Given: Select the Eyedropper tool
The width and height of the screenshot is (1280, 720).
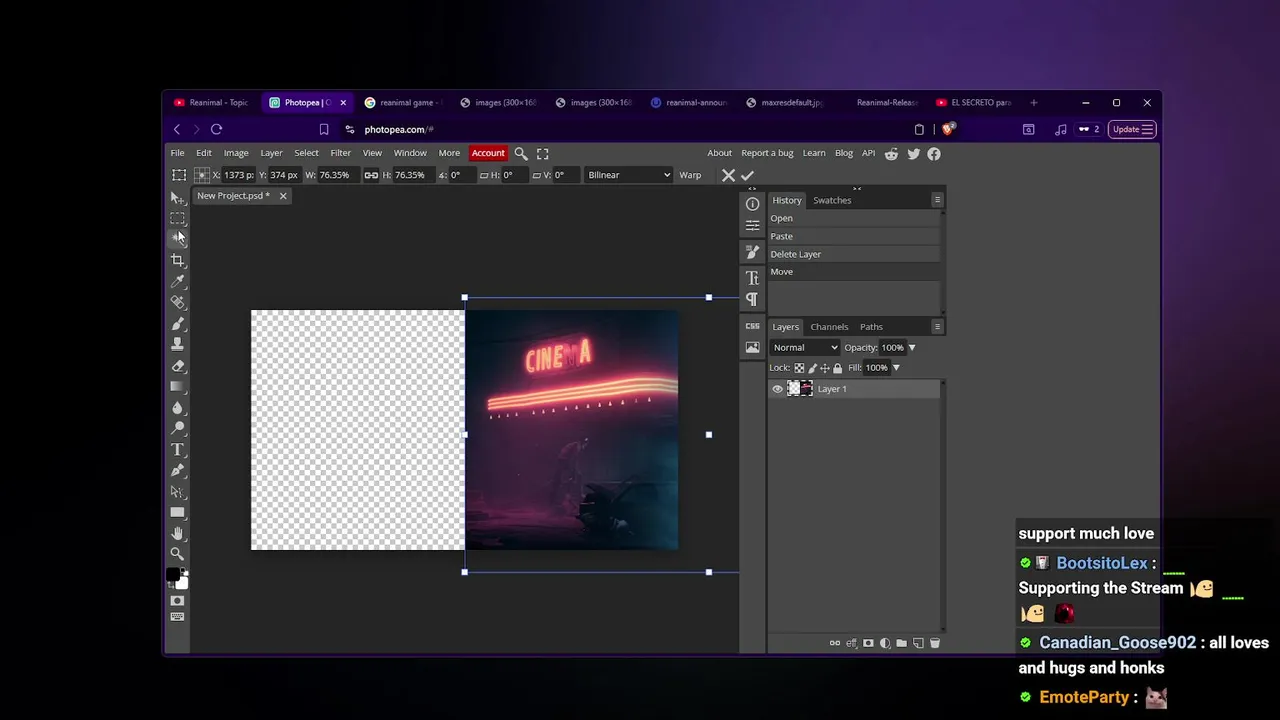Looking at the screenshot, I should (x=177, y=281).
